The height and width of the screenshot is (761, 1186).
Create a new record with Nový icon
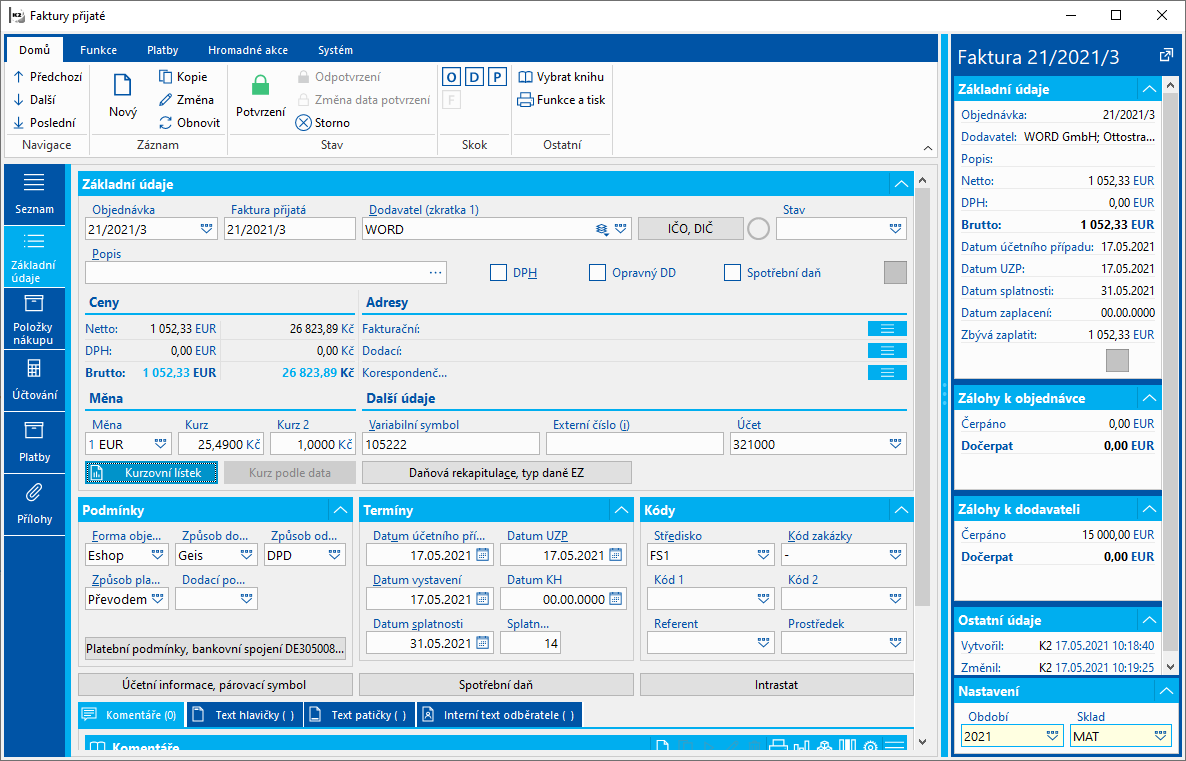point(123,85)
